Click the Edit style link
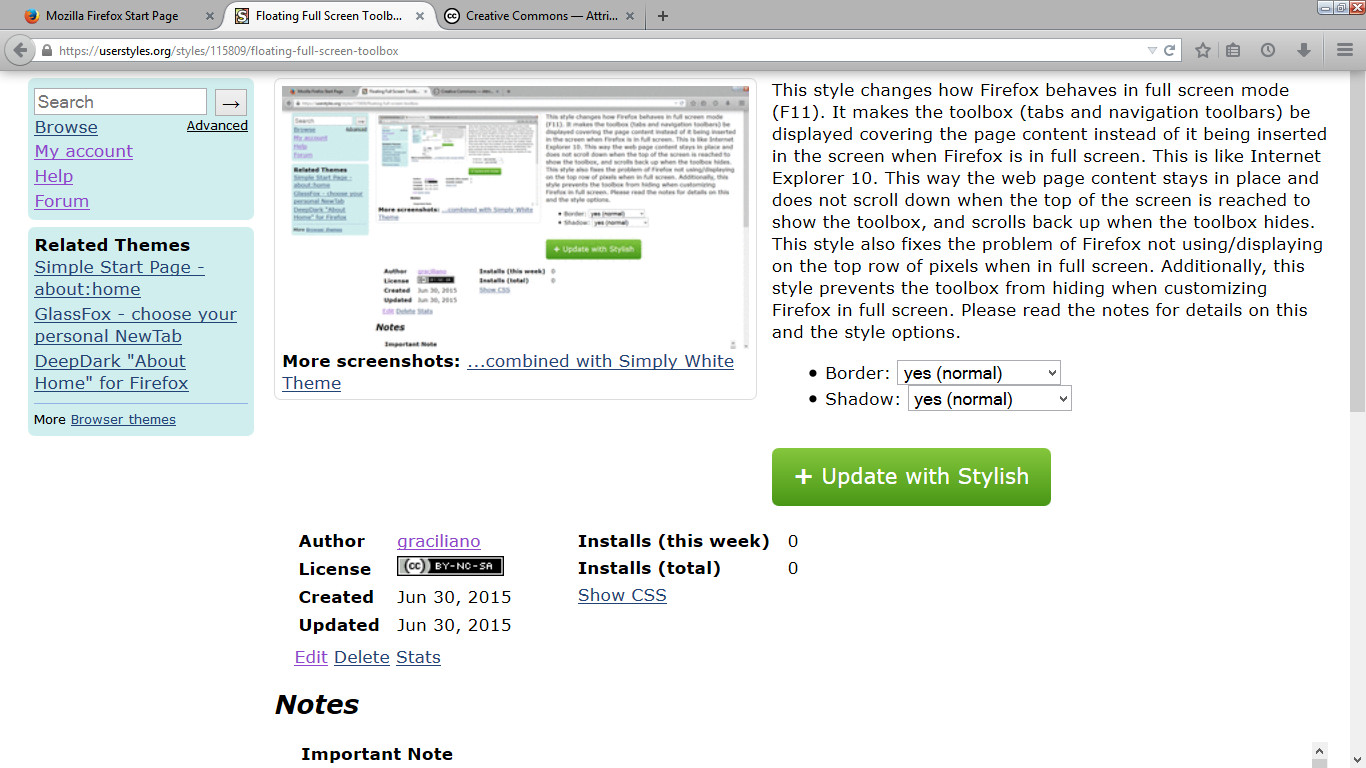 tap(311, 657)
